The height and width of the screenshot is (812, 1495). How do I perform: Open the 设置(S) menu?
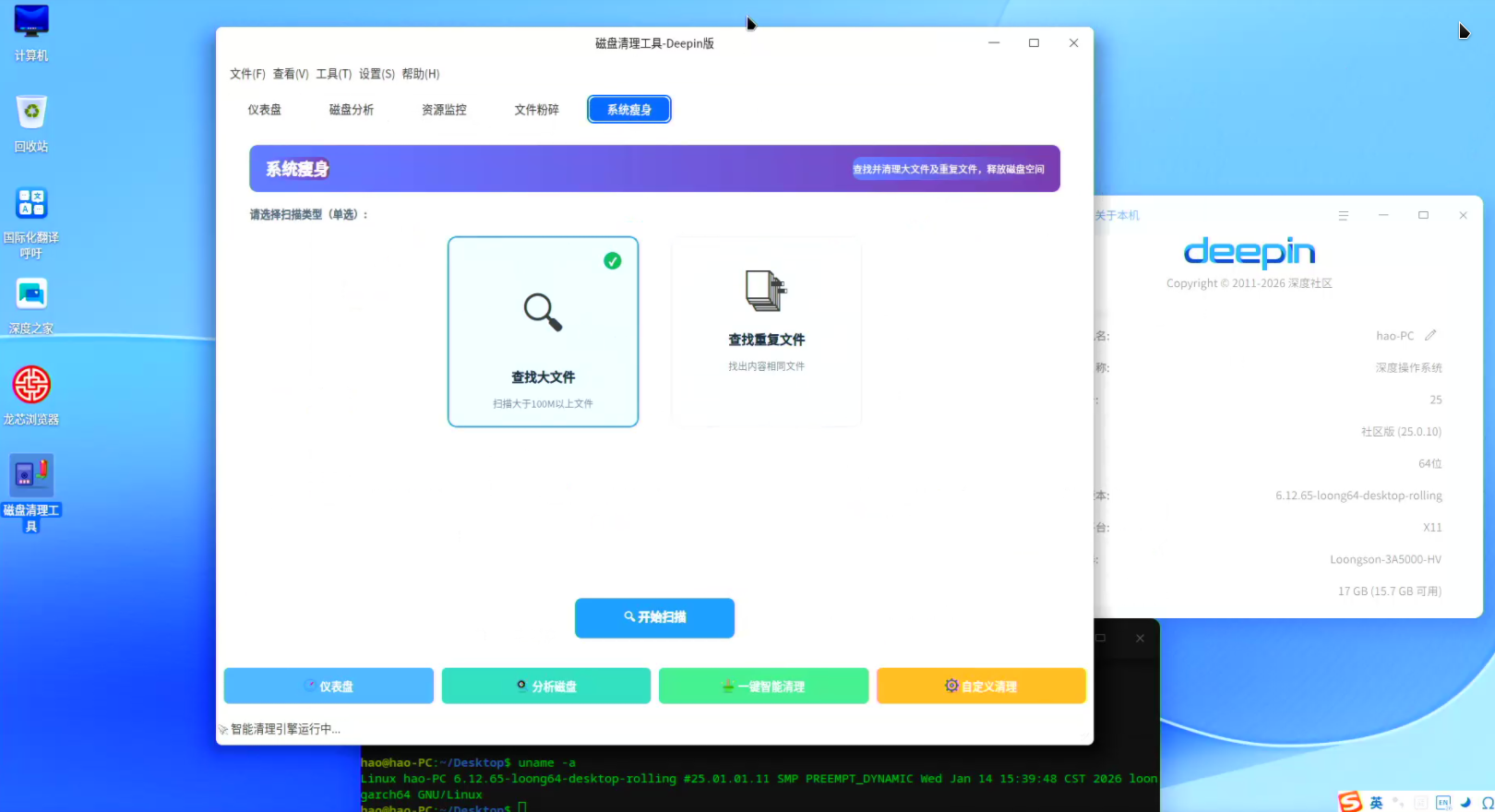377,74
